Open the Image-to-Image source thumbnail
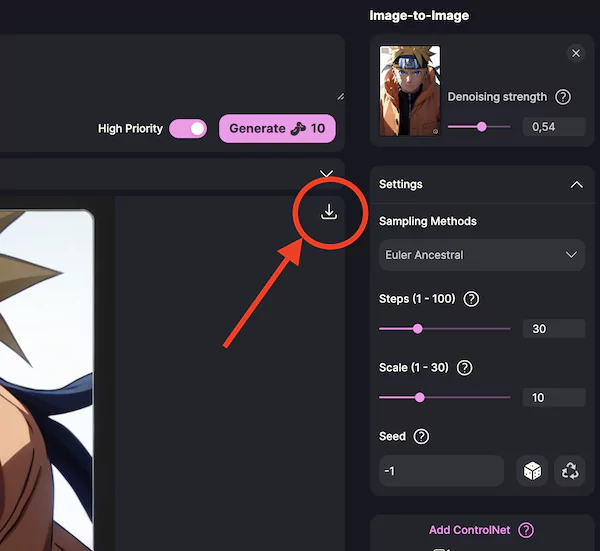600x551 pixels. [x=410, y=91]
